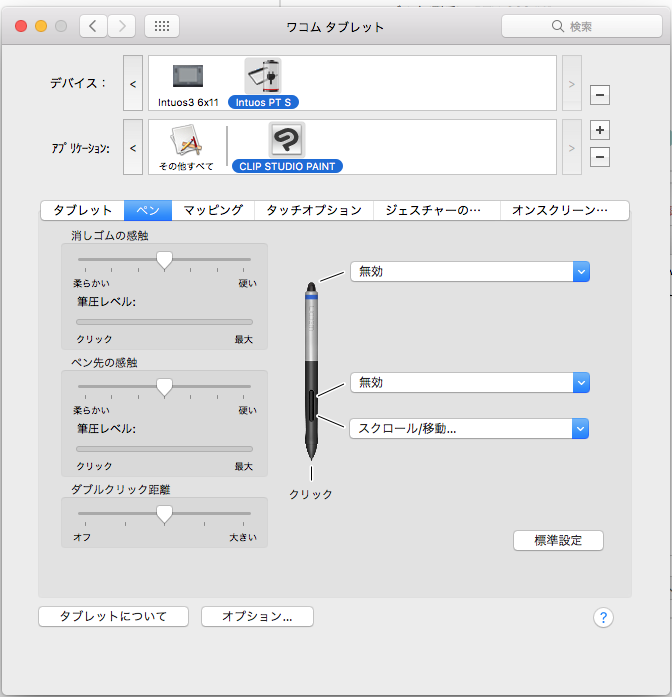Viewport: 672px width, 697px height.
Task: Click the back navigation arrow in toolbar
Action: (93, 26)
